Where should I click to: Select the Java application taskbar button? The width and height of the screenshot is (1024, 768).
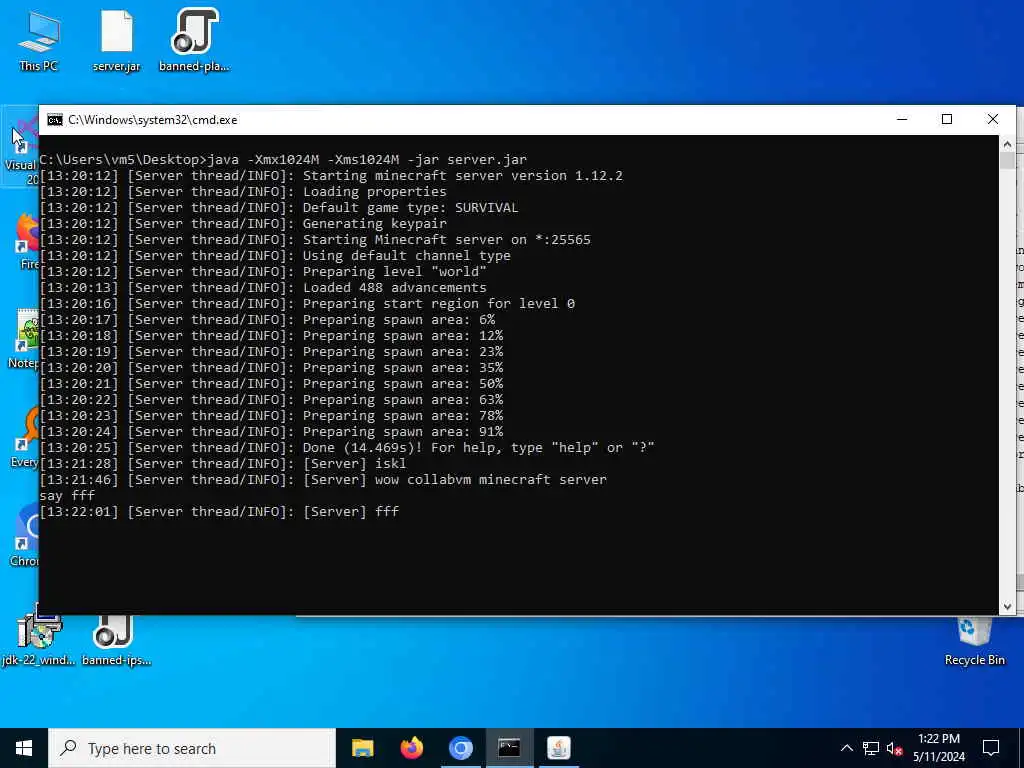coord(558,748)
